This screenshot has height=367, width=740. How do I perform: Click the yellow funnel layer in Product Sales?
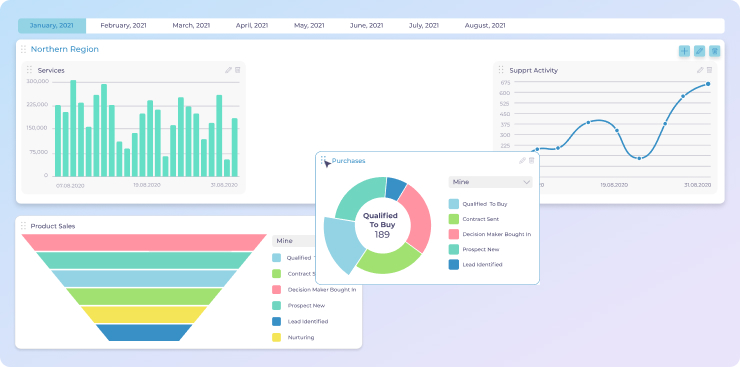[144, 314]
